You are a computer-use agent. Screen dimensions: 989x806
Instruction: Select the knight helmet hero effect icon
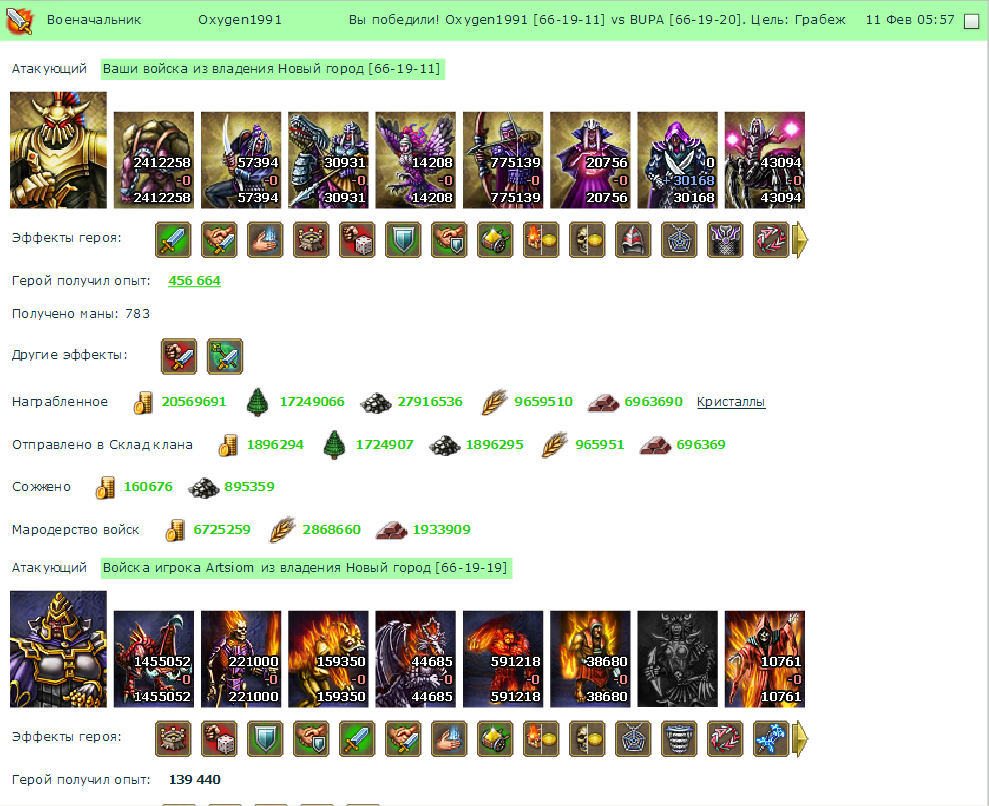click(x=633, y=240)
